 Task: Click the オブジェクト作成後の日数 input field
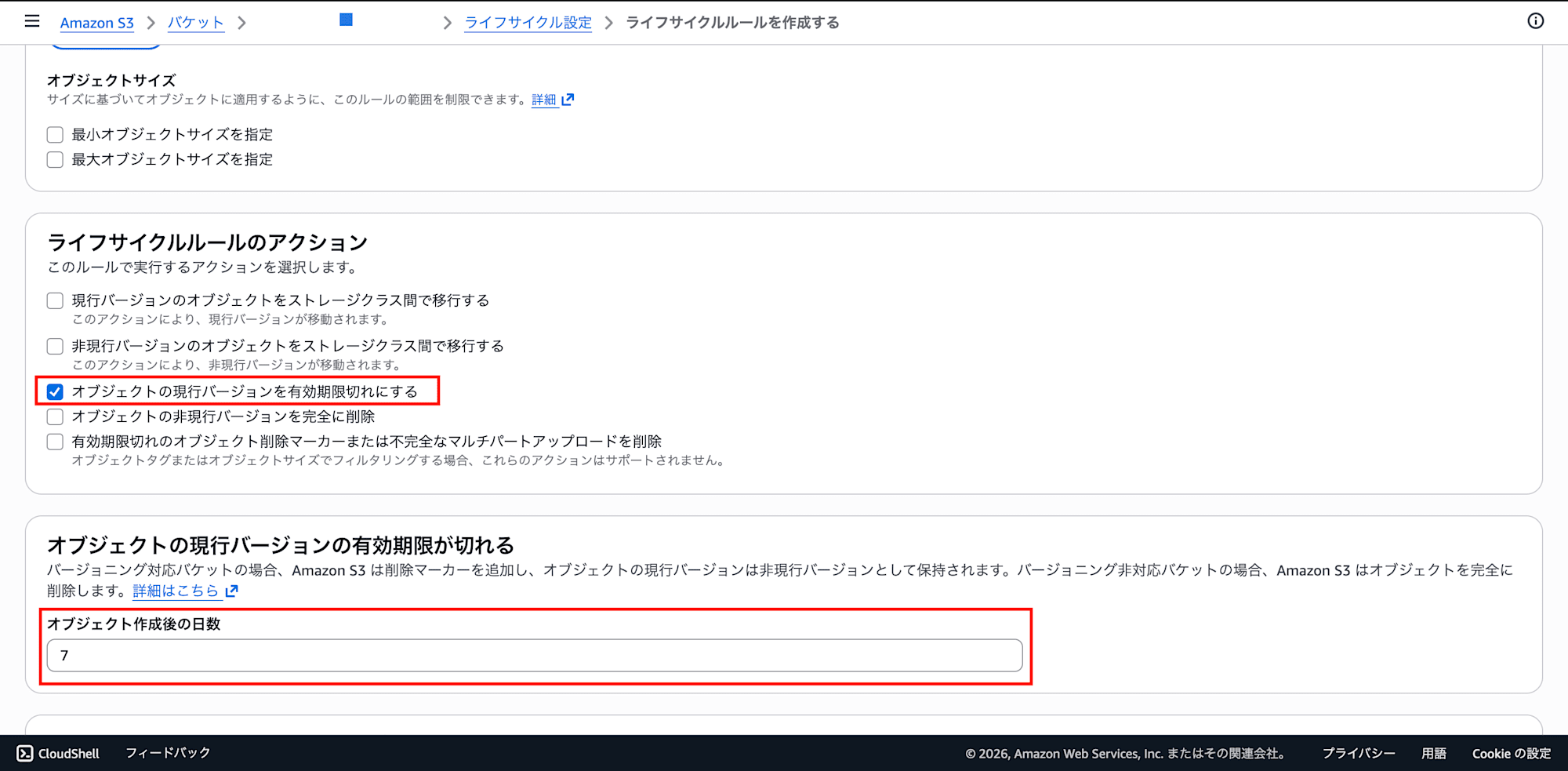click(x=535, y=656)
